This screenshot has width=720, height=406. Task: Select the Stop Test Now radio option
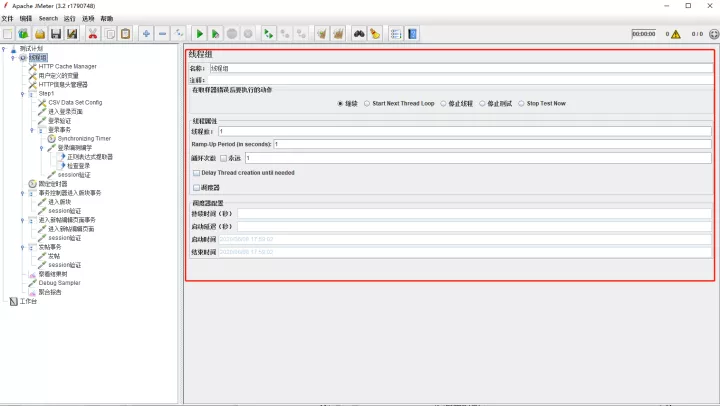tap(521, 104)
